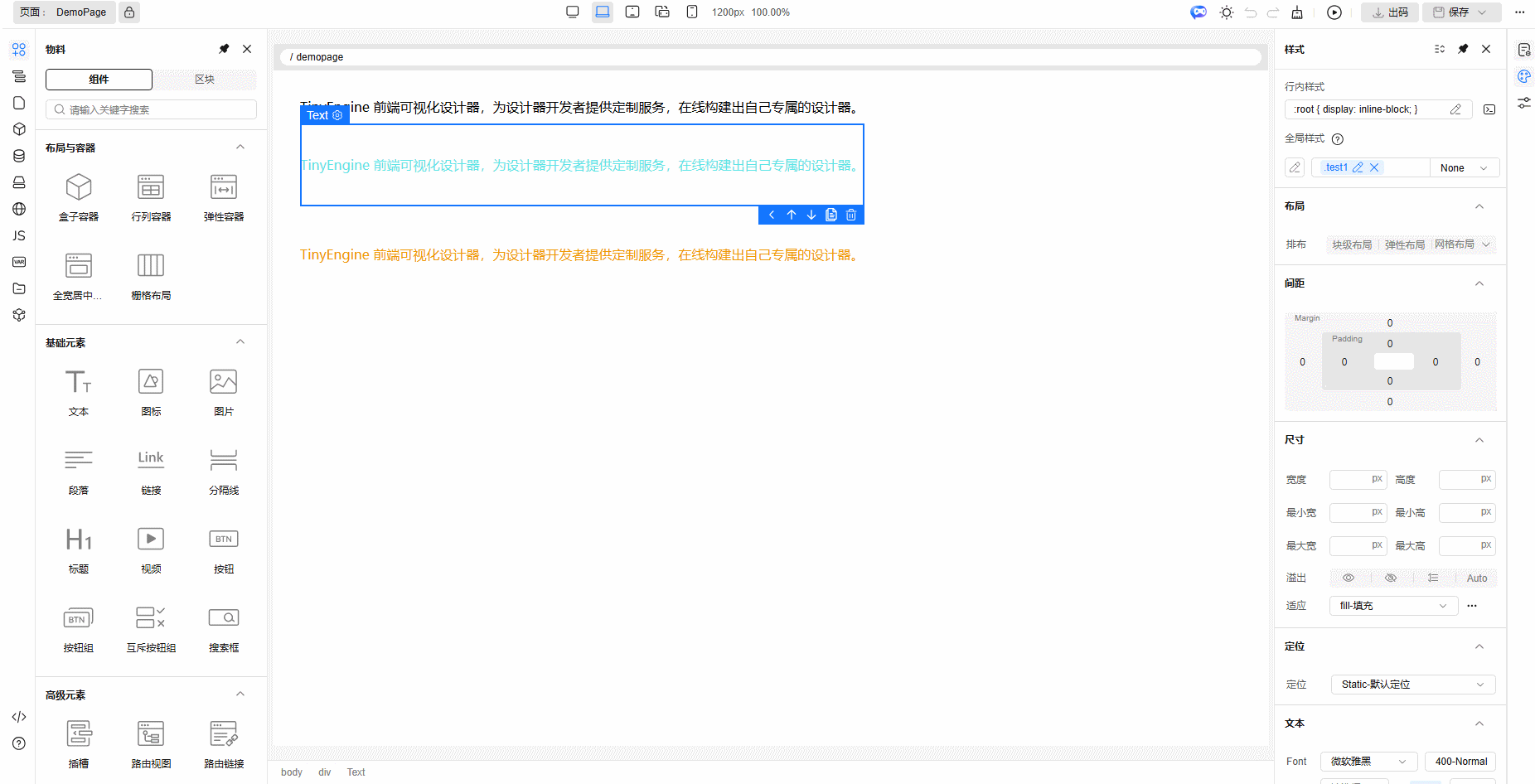Select body in the bottom breadcrumb
This screenshot has width=1535, height=784.
[292, 772]
